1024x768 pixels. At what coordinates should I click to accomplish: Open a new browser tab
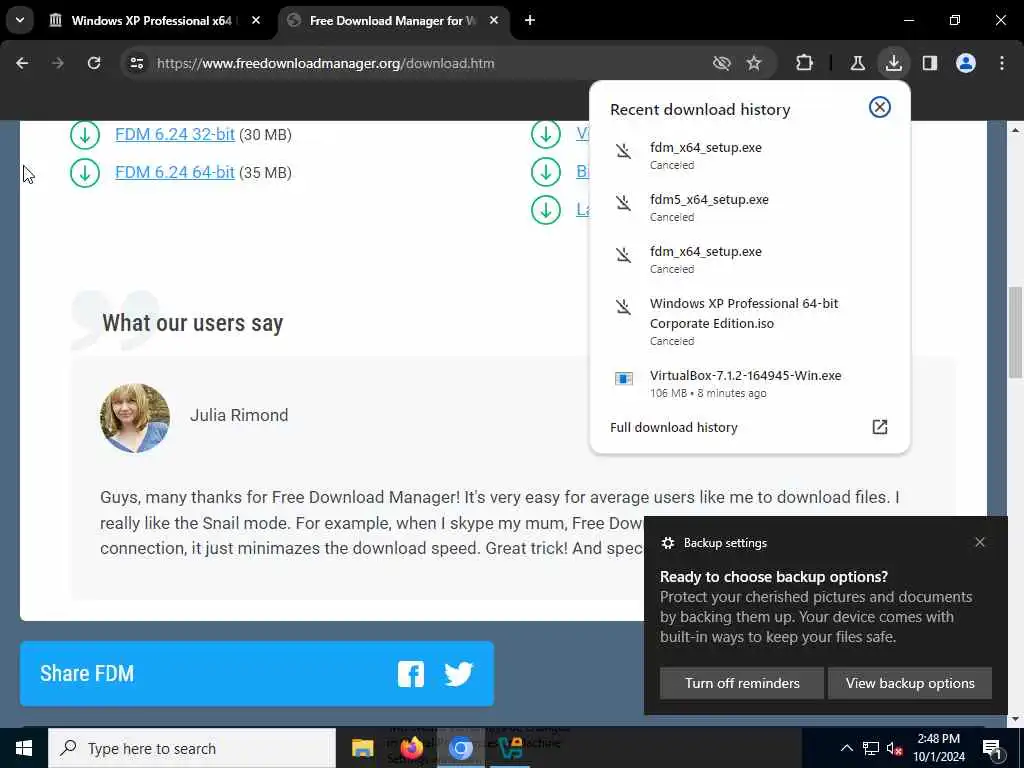click(x=530, y=20)
